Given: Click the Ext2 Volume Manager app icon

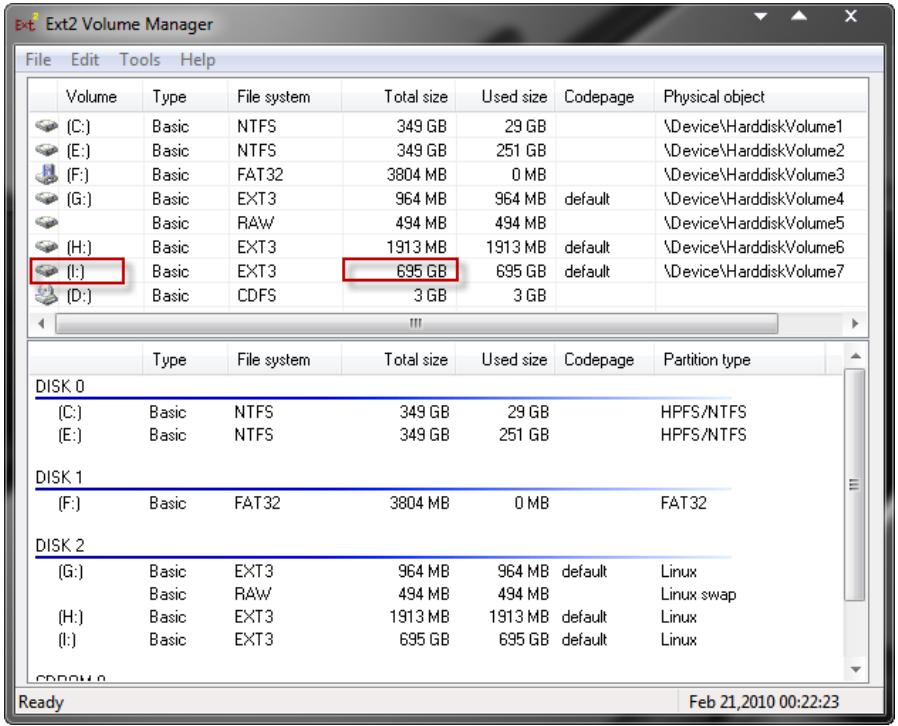Looking at the screenshot, I should [26, 24].
